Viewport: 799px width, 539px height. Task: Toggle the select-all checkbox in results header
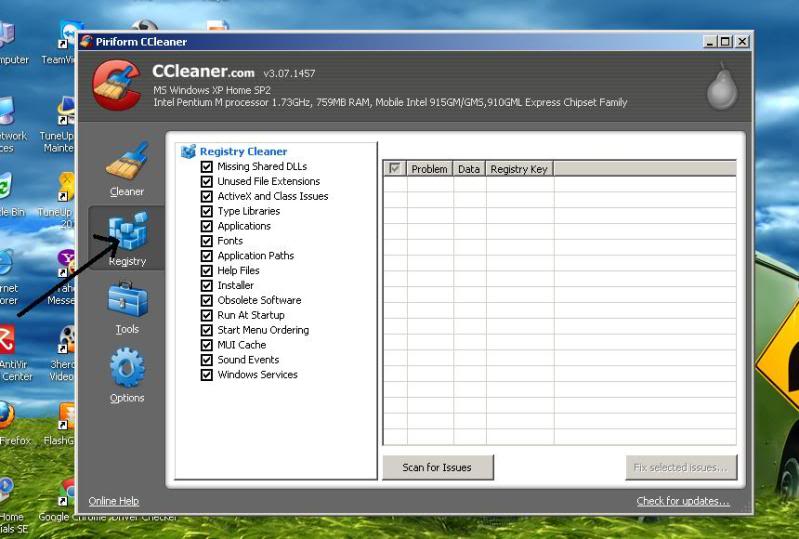click(x=394, y=169)
